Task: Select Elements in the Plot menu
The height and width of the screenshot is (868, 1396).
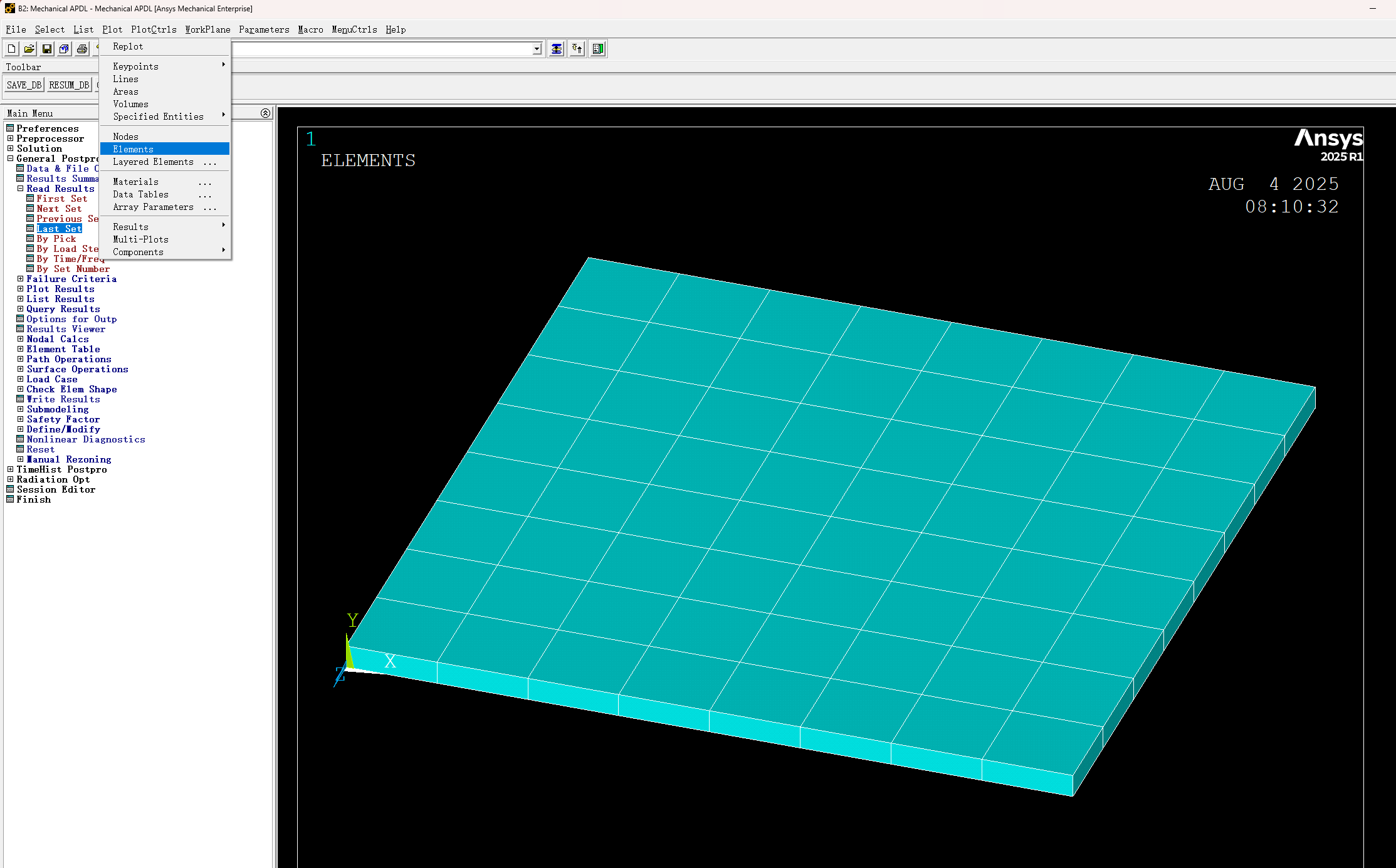Action: point(133,149)
